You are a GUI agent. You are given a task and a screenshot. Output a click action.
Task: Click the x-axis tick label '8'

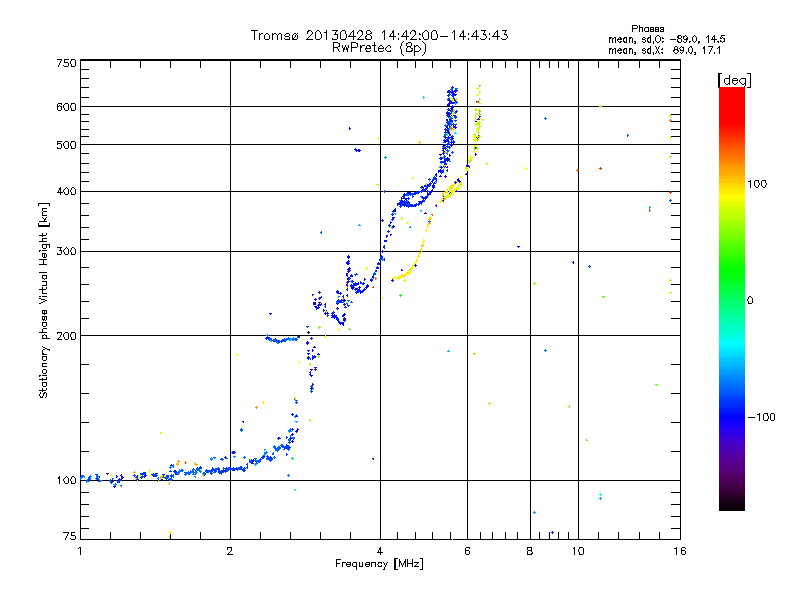coord(530,551)
